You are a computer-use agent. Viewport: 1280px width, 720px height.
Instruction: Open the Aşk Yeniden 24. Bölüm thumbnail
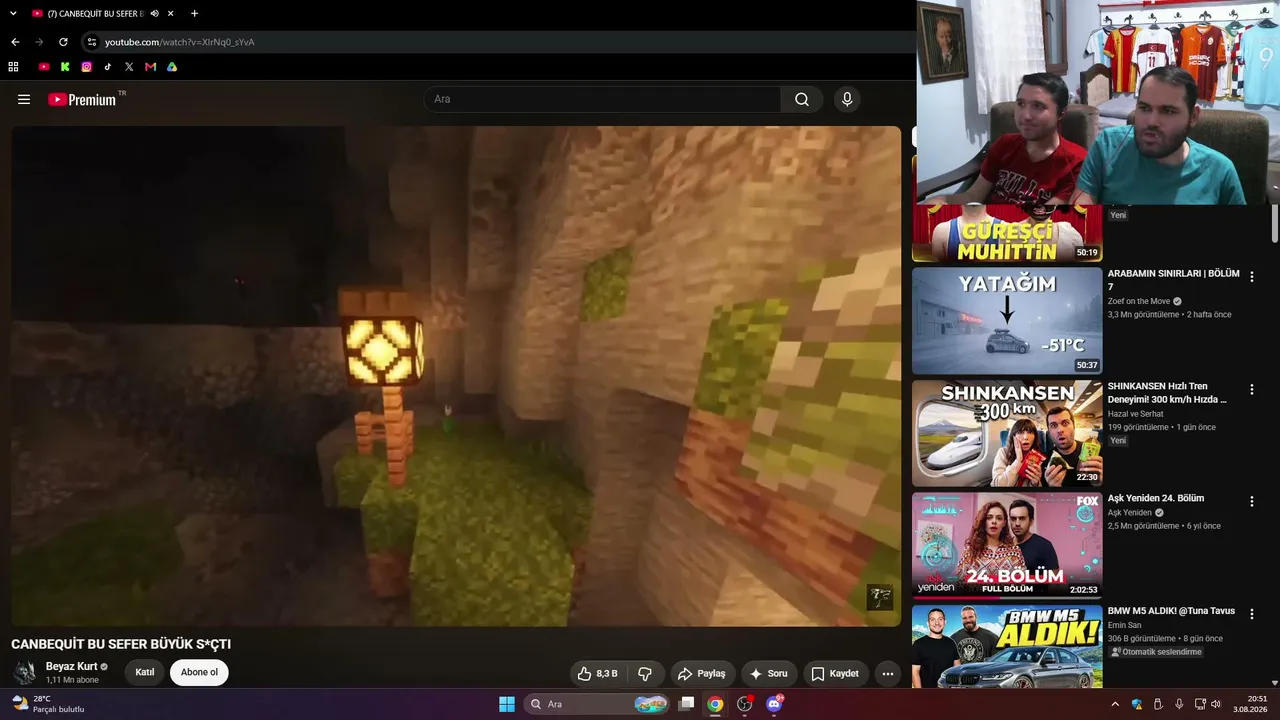(x=1007, y=546)
